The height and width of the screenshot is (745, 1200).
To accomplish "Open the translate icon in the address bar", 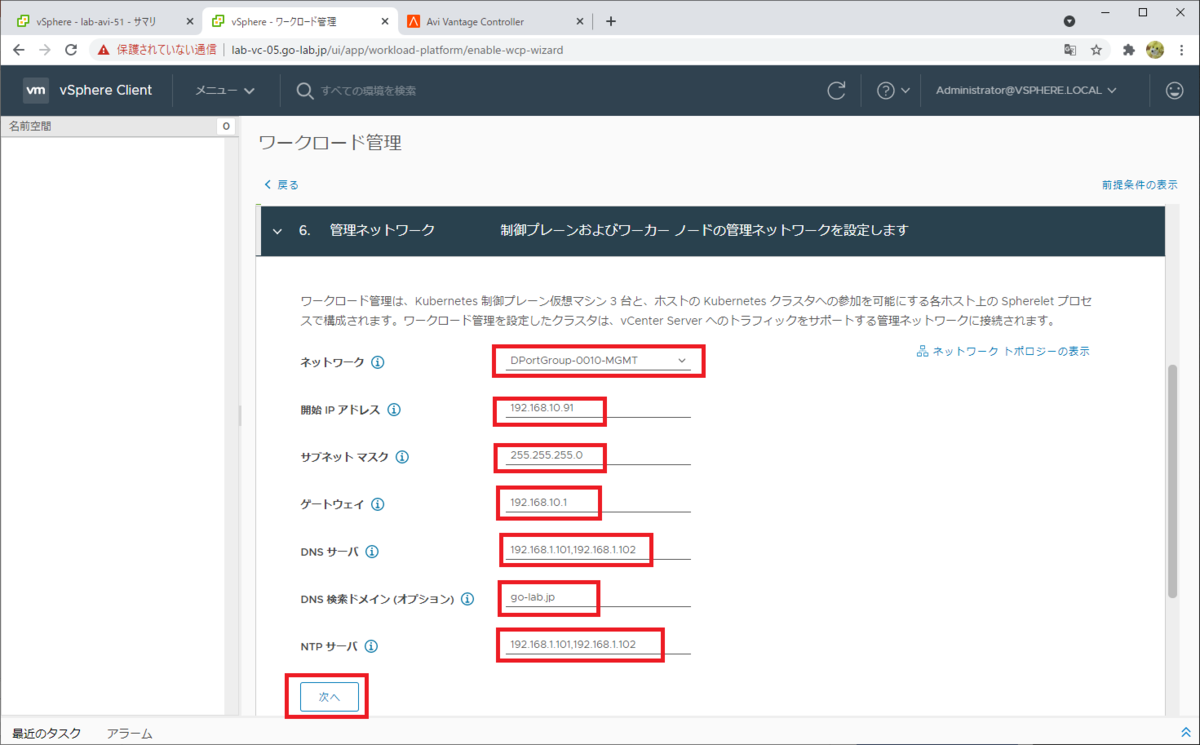I will point(1069,47).
